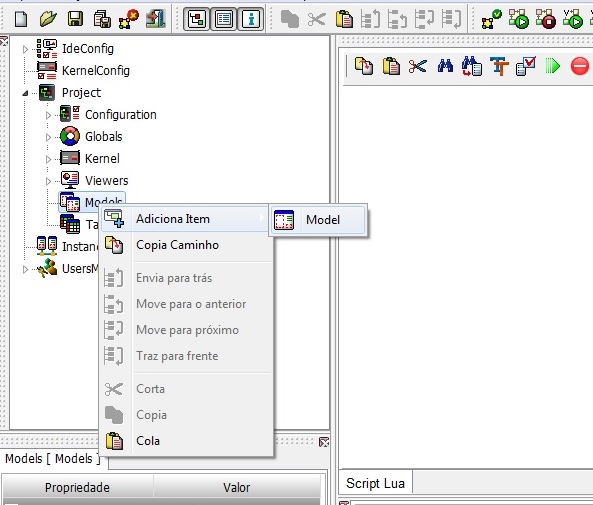
Task: Open the Script Lua tab
Action: pyautogui.click(x=375, y=483)
